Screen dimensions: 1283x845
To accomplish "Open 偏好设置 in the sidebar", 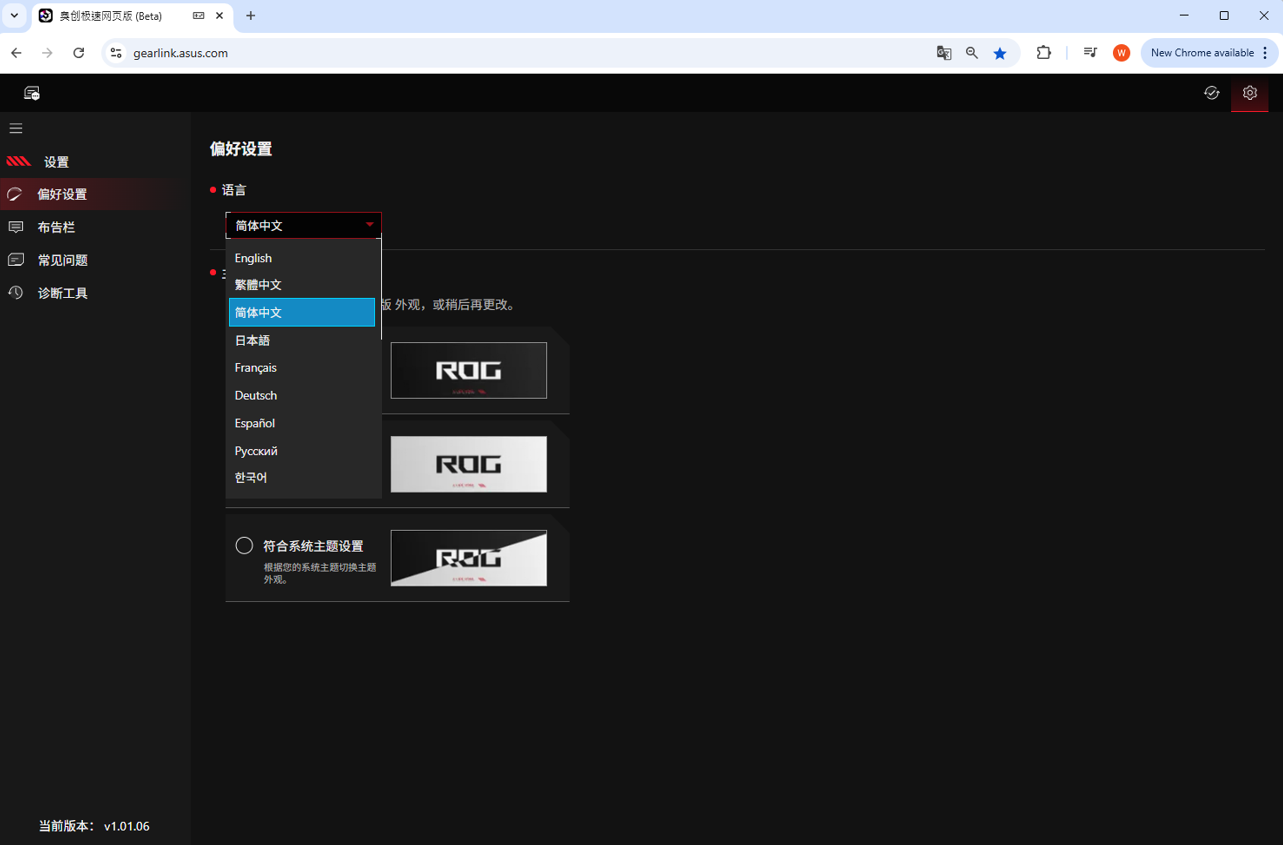I will click(x=95, y=194).
